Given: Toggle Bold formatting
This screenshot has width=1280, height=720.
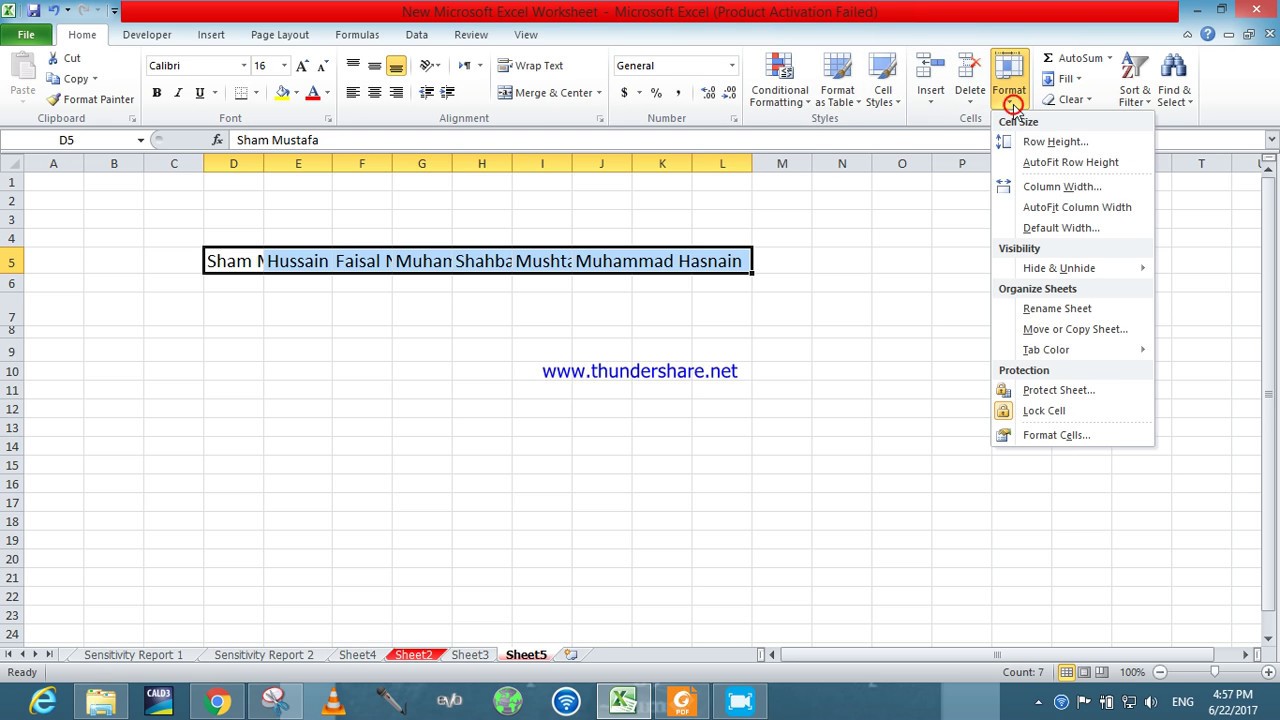Looking at the screenshot, I should 156,93.
